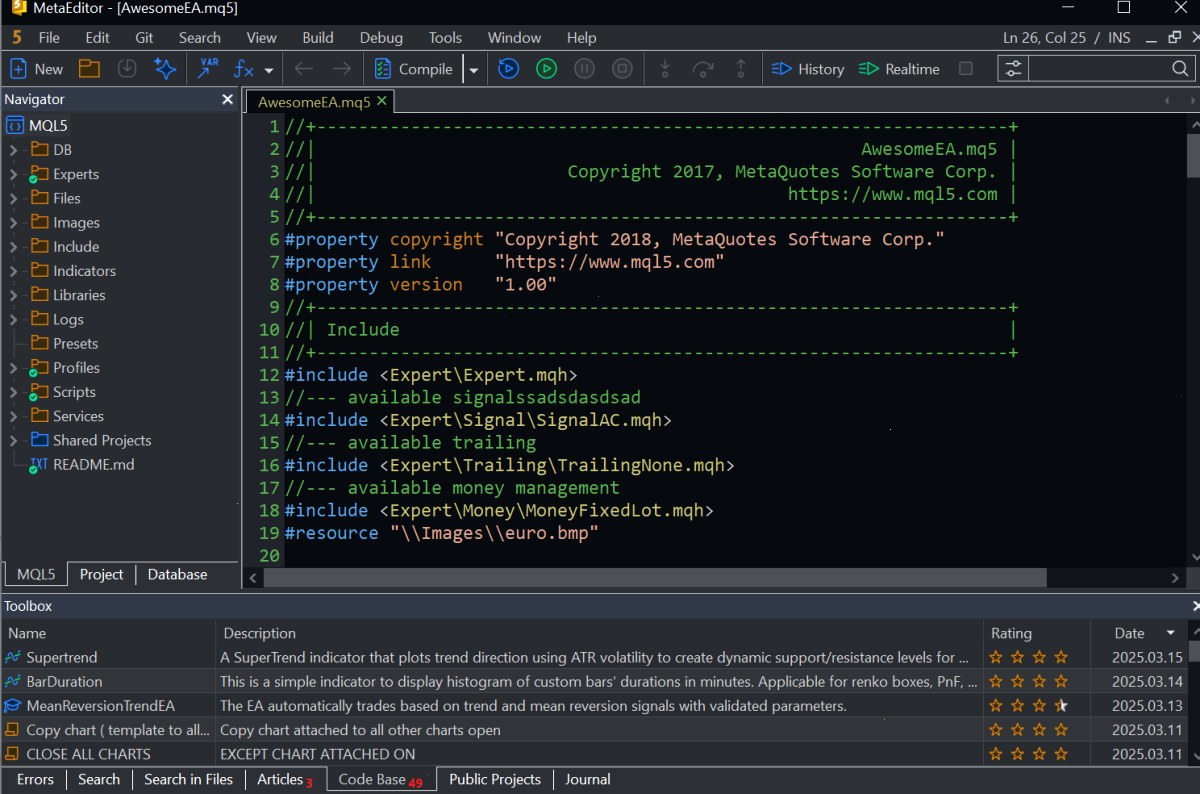Click the AI assistant sparkle icon

165,69
